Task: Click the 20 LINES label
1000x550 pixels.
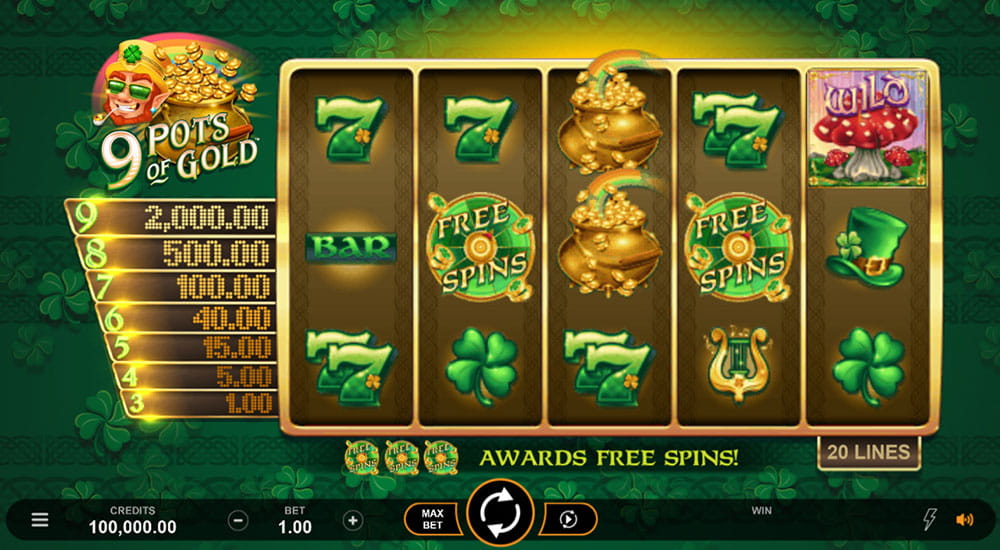Action: click(869, 452)
